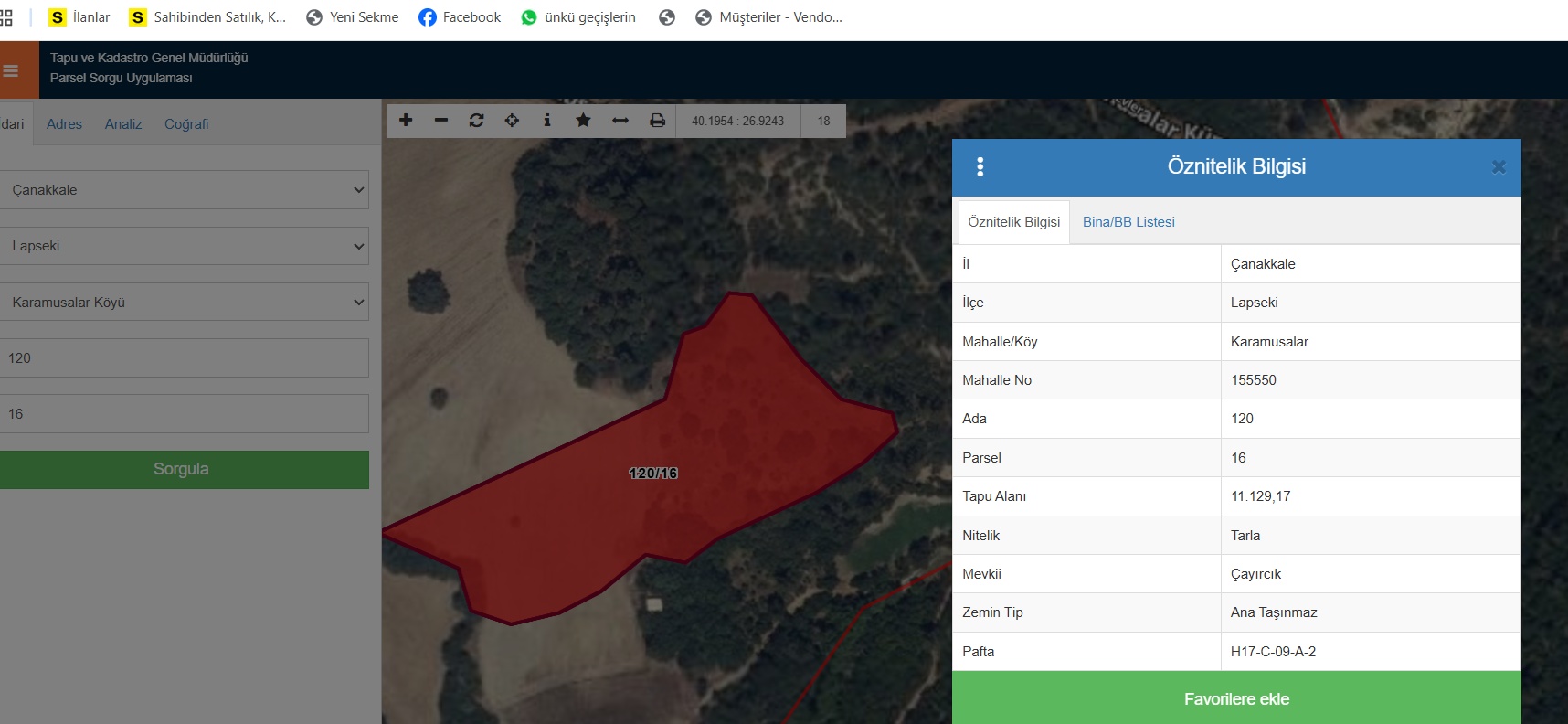Select the Öznitelik Bilgisi tab
1568x724 pixels.
coord(1013,222)
